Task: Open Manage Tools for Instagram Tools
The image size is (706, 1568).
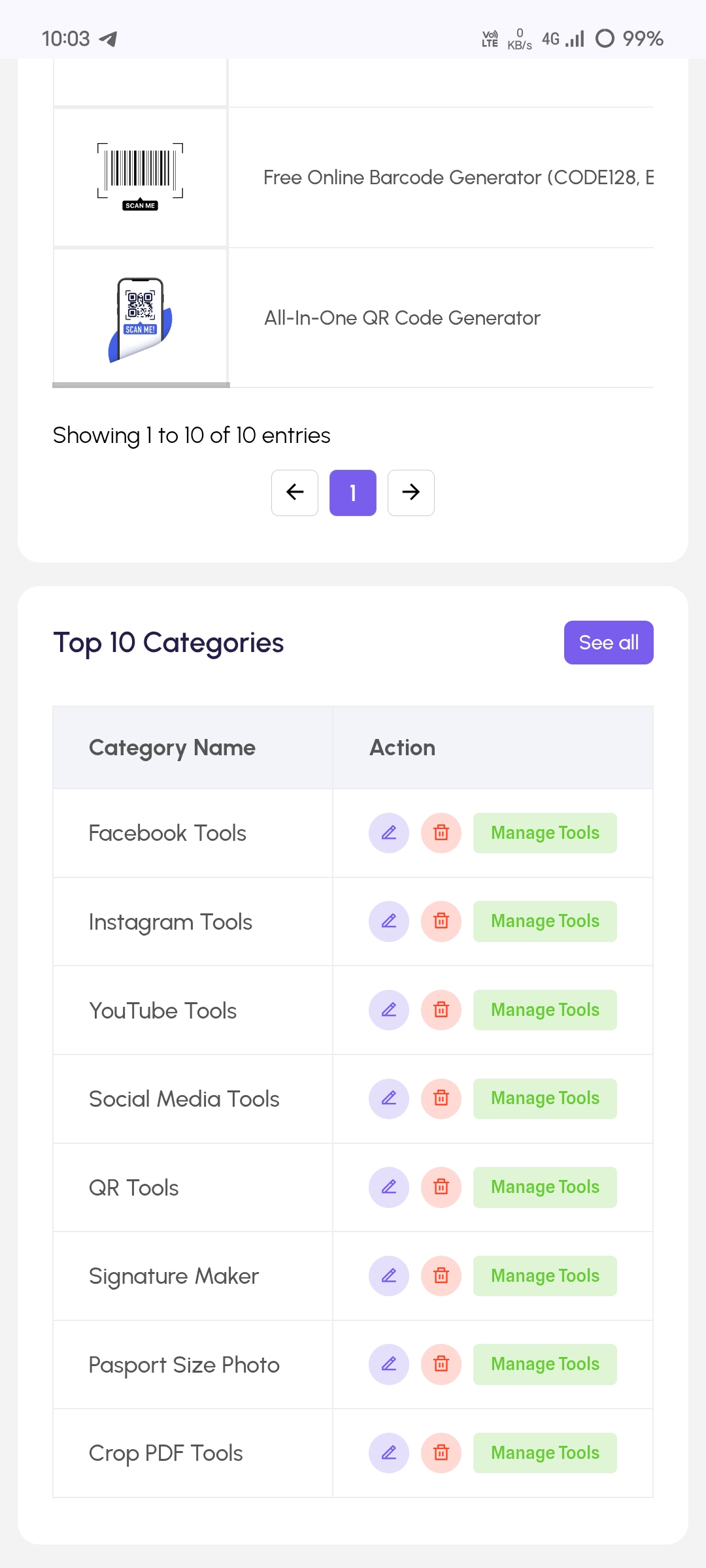Action: tap(545, 921)
